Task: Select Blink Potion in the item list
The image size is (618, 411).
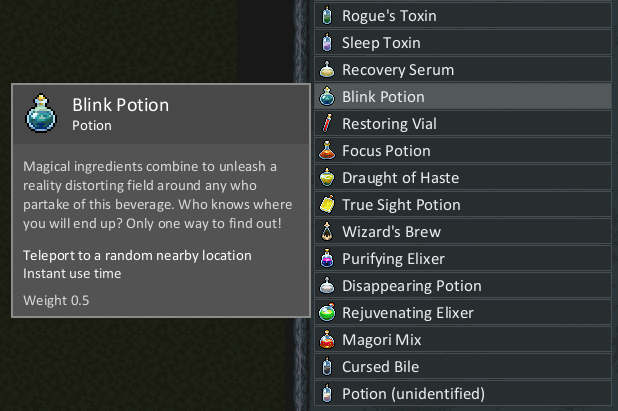Action: pyautogui.click(x=463, y=97)
